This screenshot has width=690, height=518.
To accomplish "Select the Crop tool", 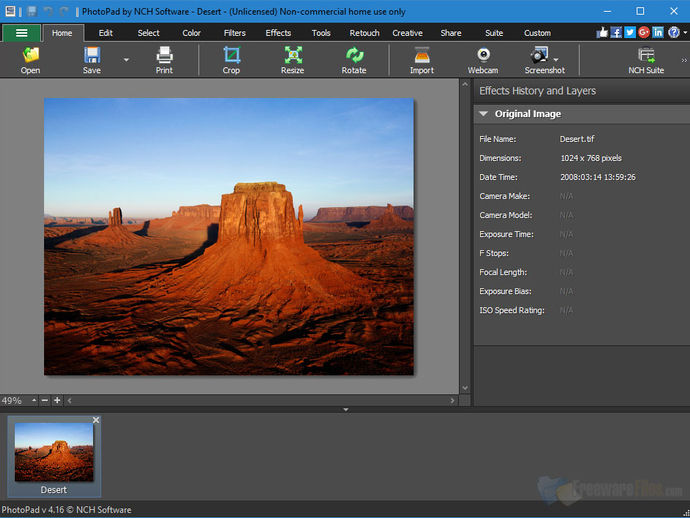I will [x=231, y=56].
